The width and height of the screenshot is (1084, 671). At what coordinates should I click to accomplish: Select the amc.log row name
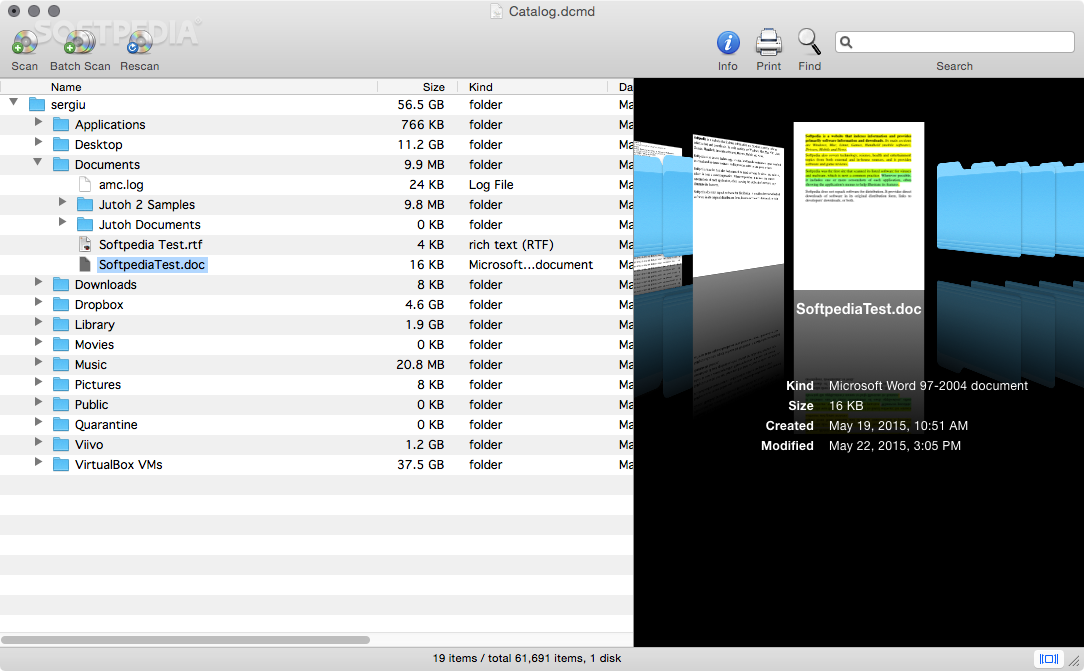pyautogui.click(x=121, y=185)
